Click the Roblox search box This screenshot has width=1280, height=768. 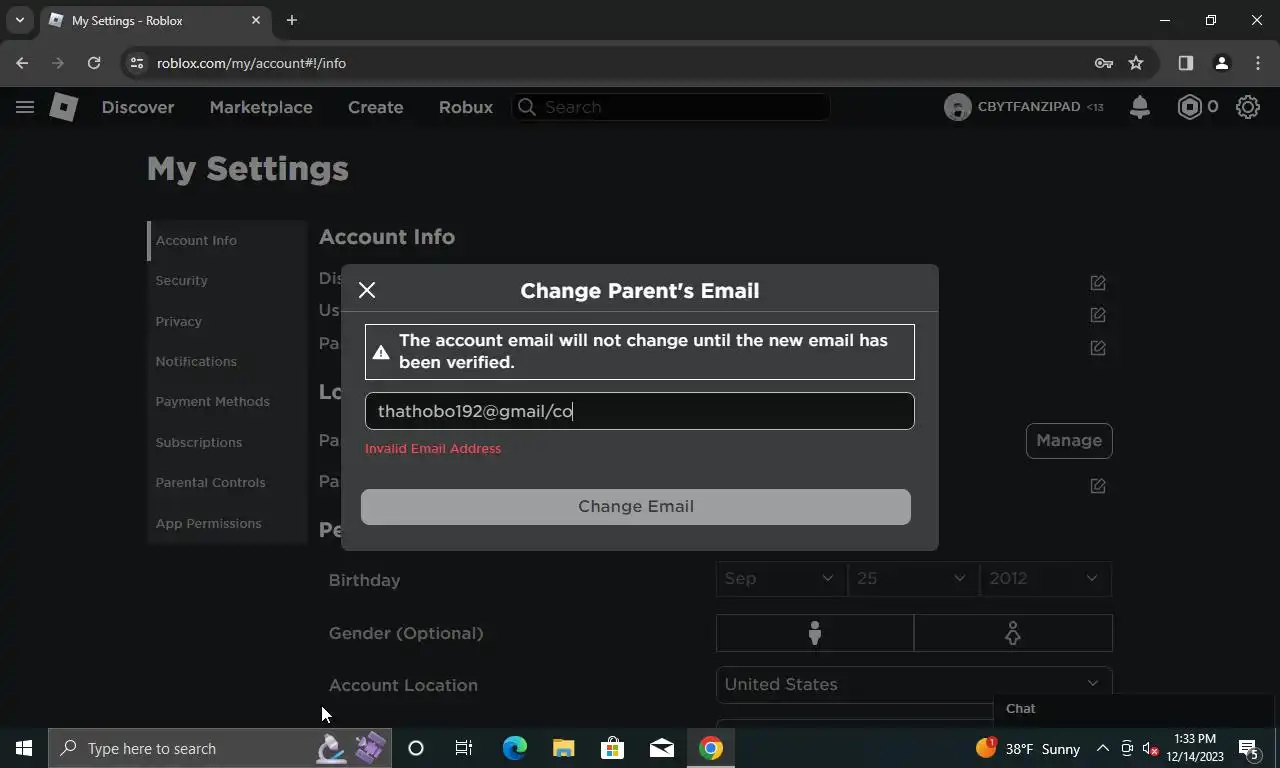tap(671, 107)
